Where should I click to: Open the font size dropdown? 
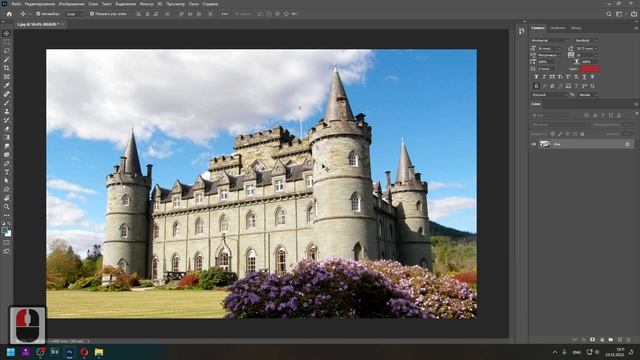coord(549,49)
